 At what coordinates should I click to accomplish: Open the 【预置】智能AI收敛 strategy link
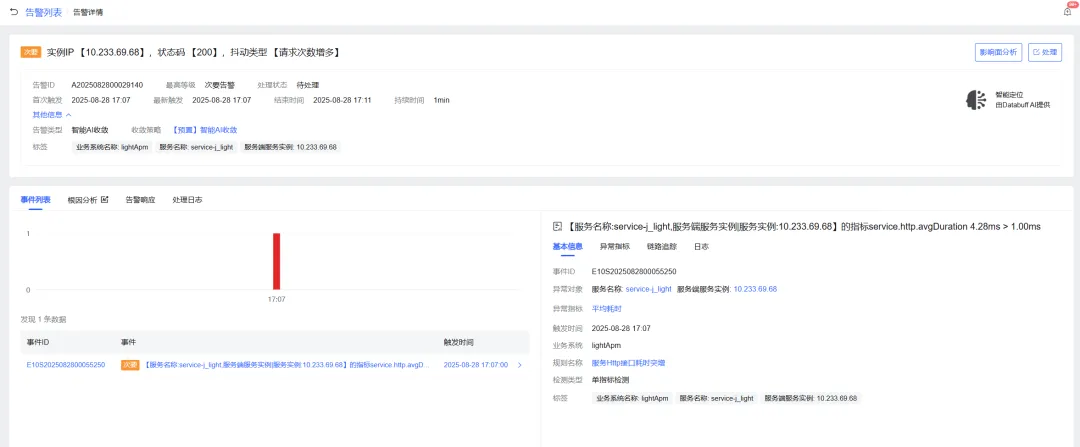(x=205, y=129)
